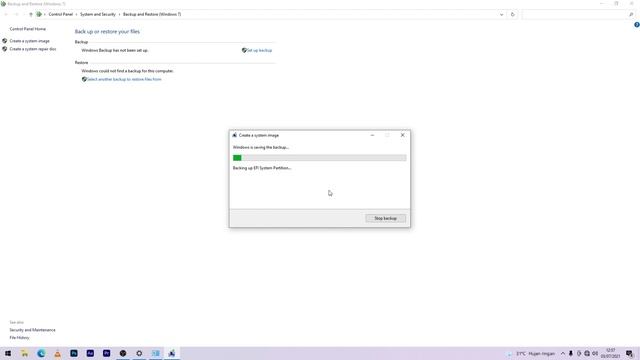Click the search magnifier icon
640x360 pixels.
click(631, 14)
